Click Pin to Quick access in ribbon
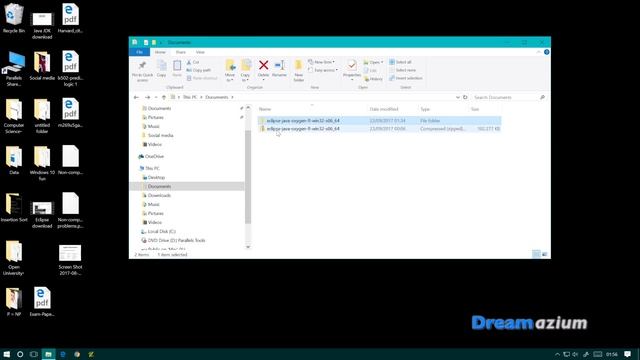The image size is (640, 360). click(142, 71)
